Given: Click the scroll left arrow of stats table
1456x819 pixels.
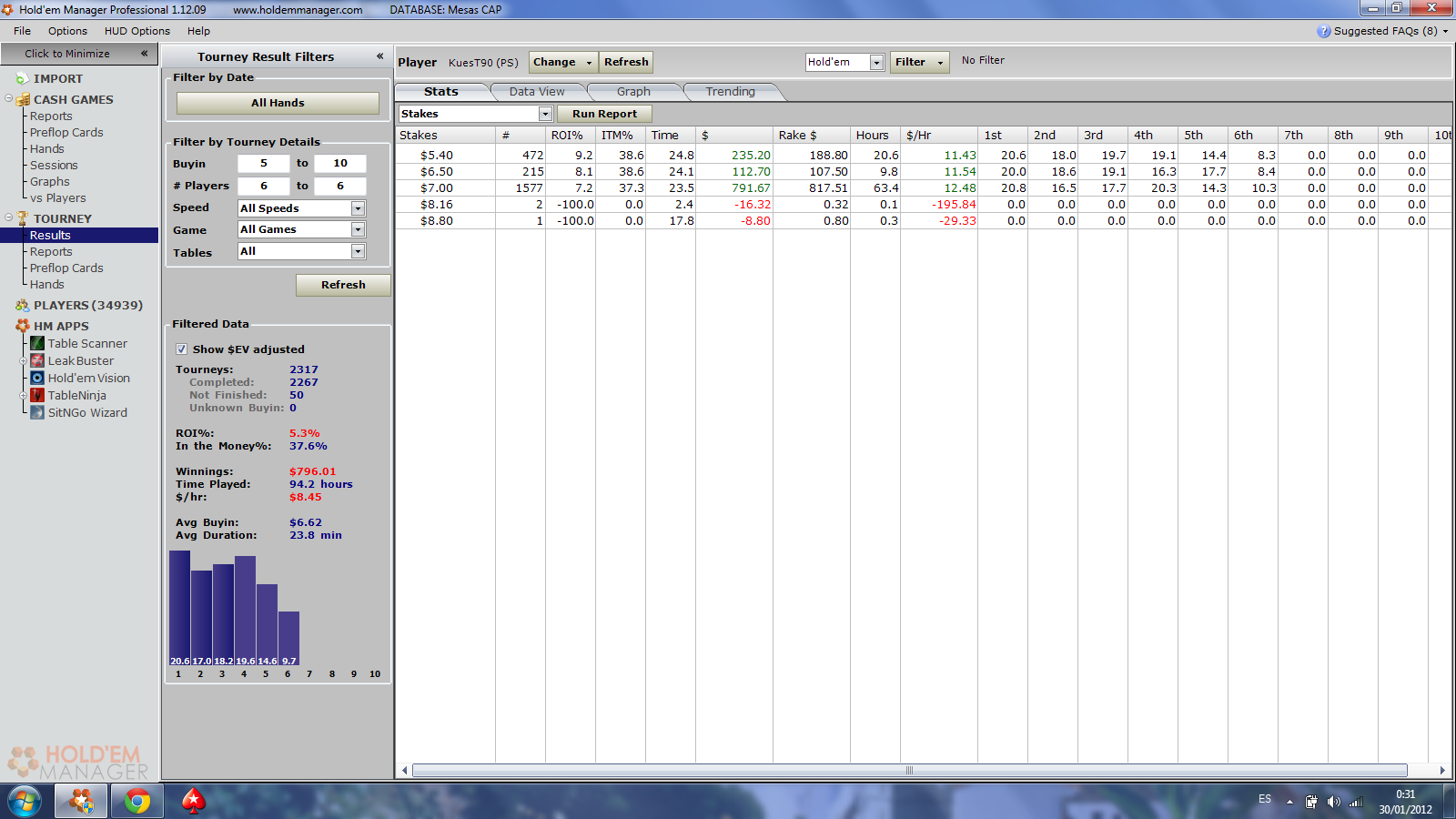Looking at the screenshot, I should coord(405,770).
